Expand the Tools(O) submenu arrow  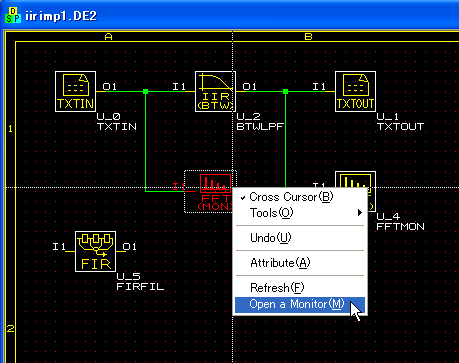pos(359,213)
